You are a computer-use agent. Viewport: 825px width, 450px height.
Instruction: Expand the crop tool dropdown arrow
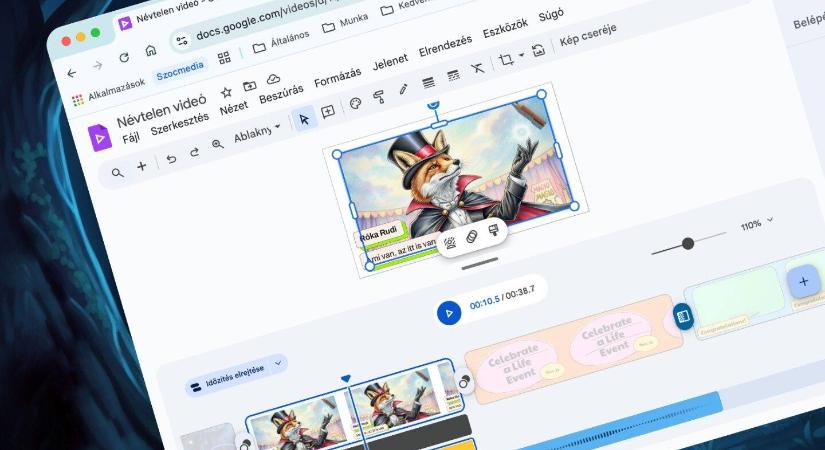(x=521, y=55)
